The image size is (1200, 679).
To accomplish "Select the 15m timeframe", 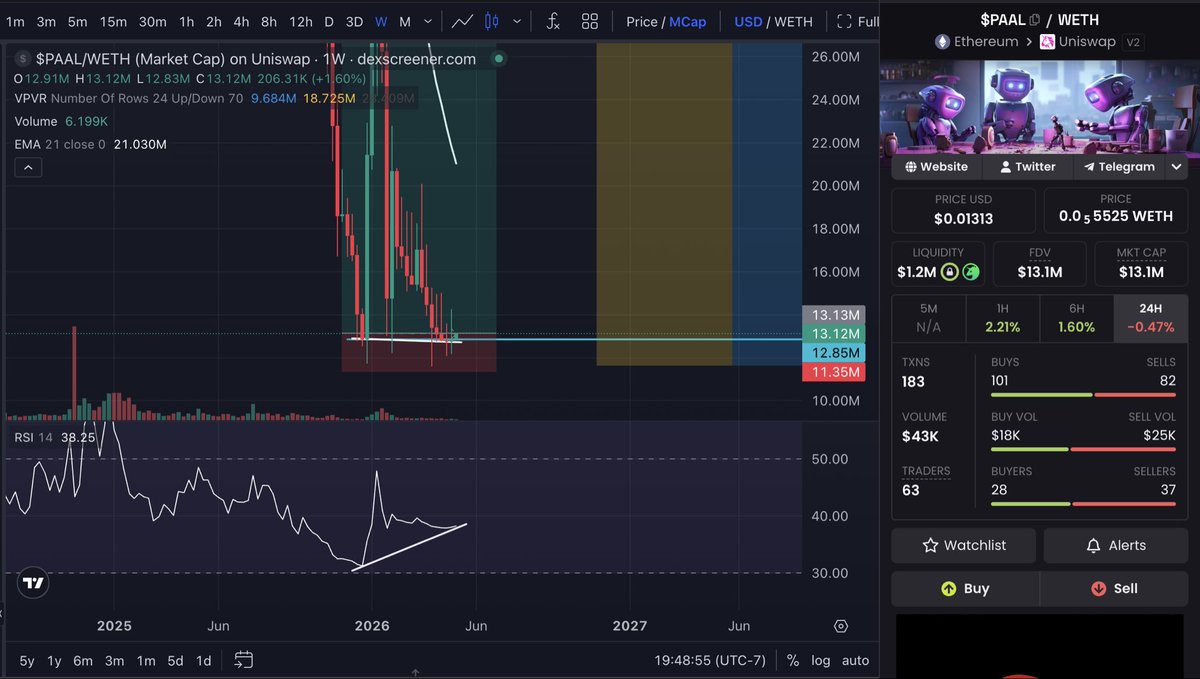I will (x=113, y=21).
